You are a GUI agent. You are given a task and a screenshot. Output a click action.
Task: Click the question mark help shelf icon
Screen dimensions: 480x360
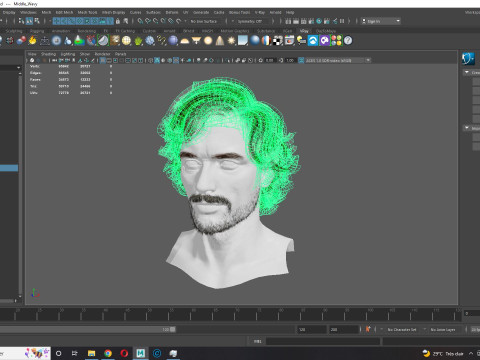tap(348, 41)
